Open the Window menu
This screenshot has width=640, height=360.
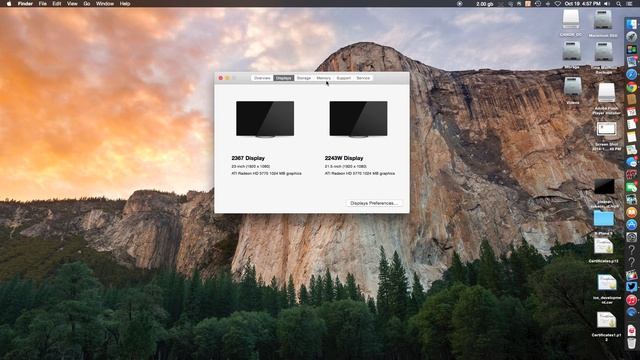coord(105,4)
